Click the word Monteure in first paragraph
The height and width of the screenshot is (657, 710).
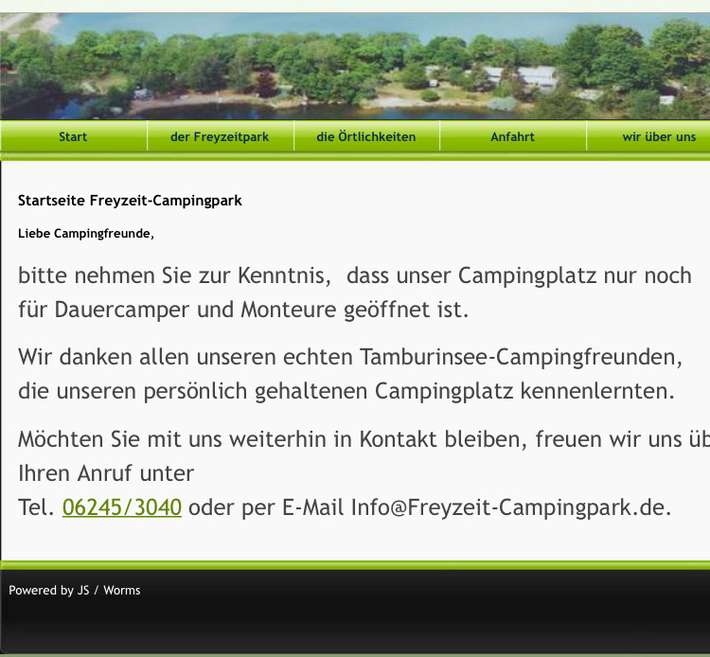[288, 310]
